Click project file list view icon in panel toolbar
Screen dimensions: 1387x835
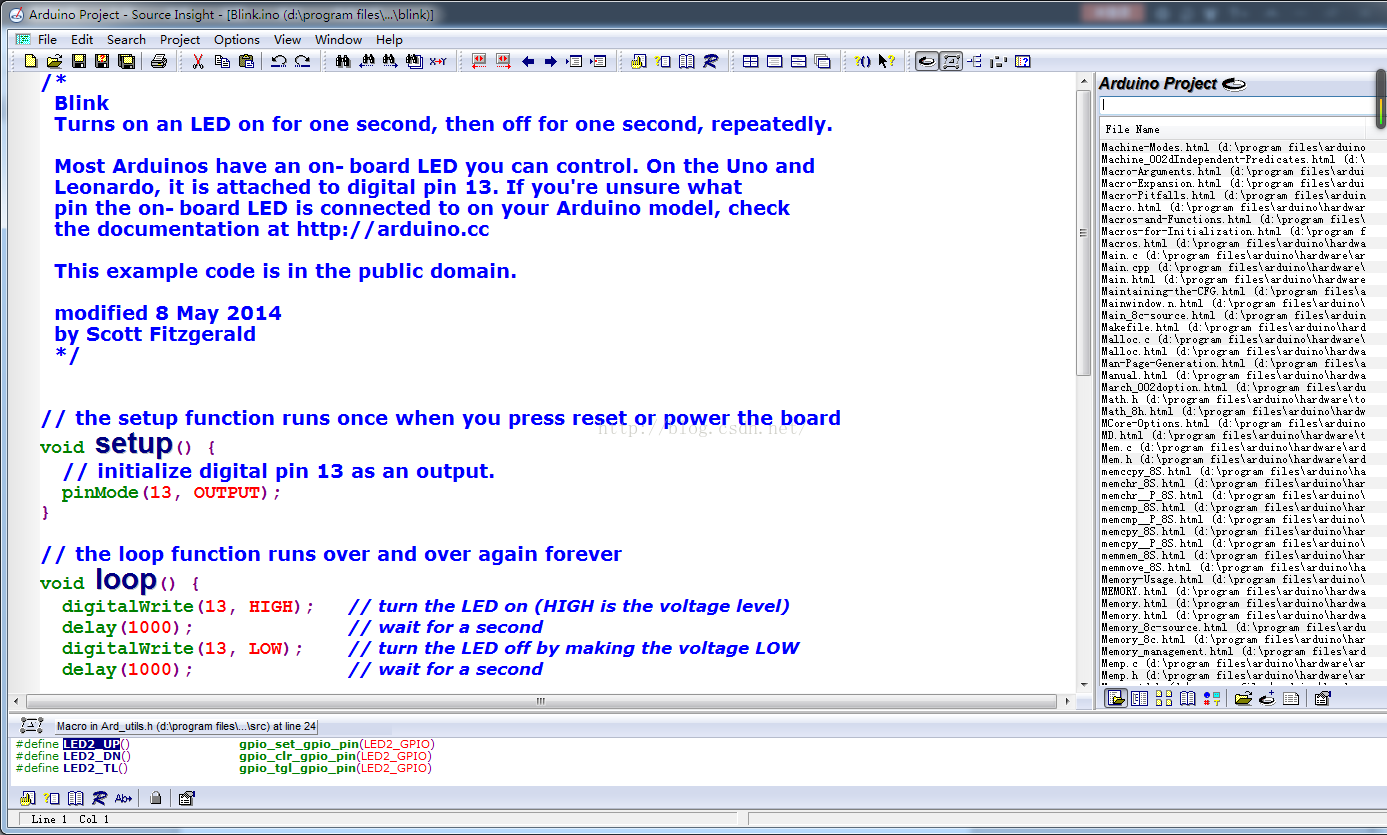tap(1116, 698)
